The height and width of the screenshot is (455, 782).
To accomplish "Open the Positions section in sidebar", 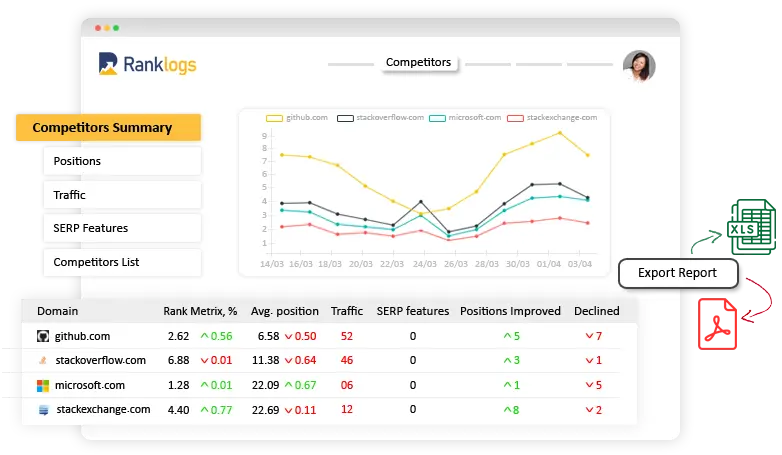I will (121, 161).
